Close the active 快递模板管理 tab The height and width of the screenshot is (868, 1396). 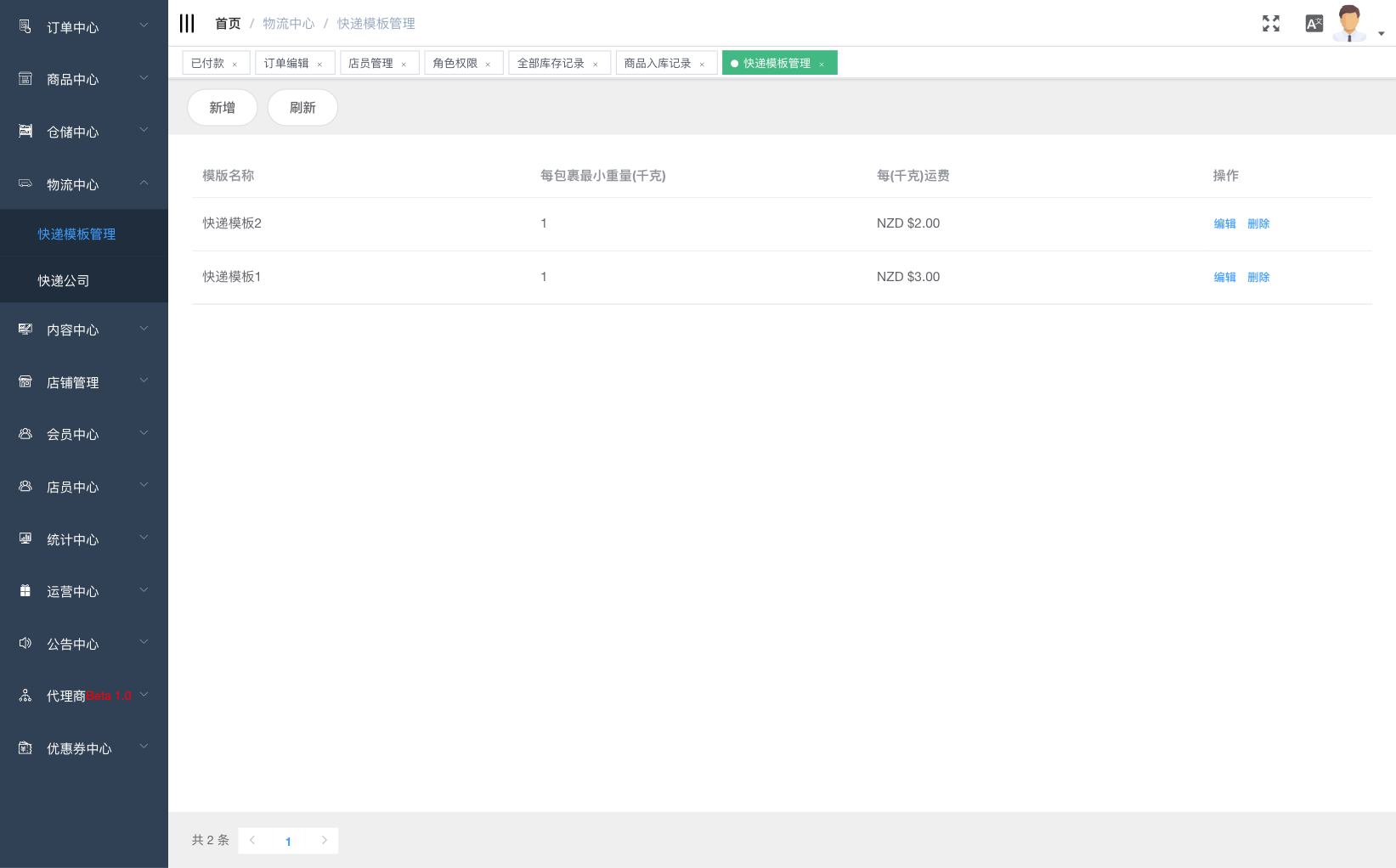point(822,65)
